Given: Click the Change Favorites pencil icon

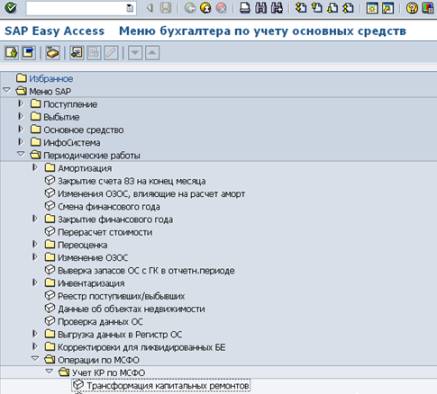Looking at the screenshot, I should (111, 53).
